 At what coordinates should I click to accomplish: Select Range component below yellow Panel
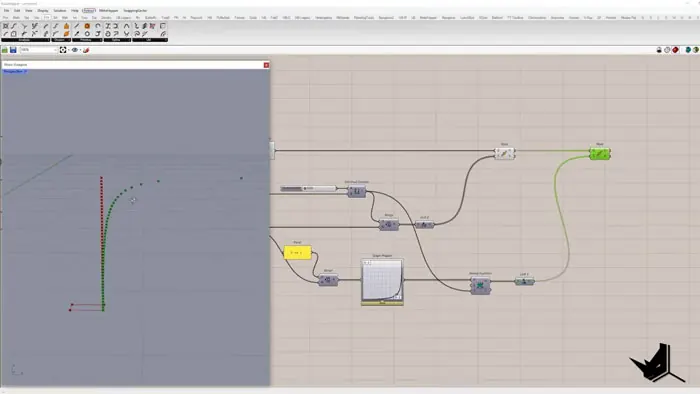click(x=328, y=280)
